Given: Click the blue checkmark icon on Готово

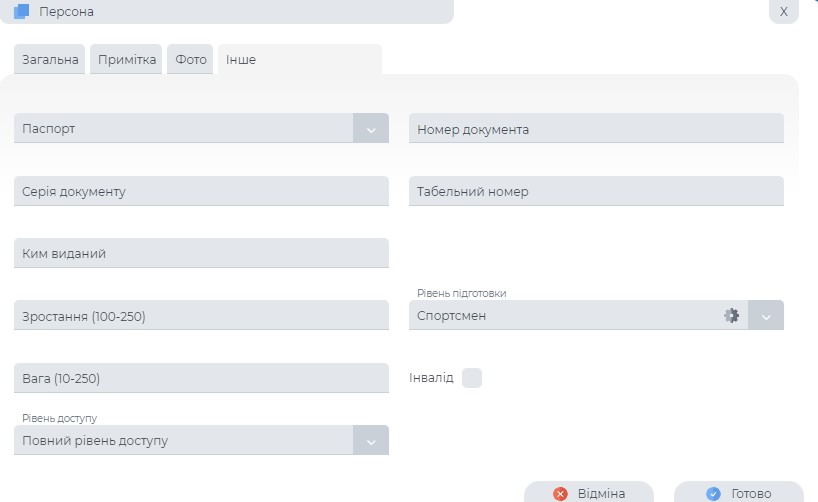Looking at the screenshot, I should [713, 494].
